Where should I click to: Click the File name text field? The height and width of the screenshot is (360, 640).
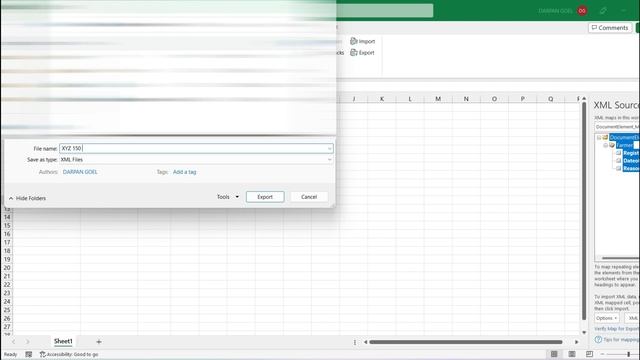[x=196, y=148]
